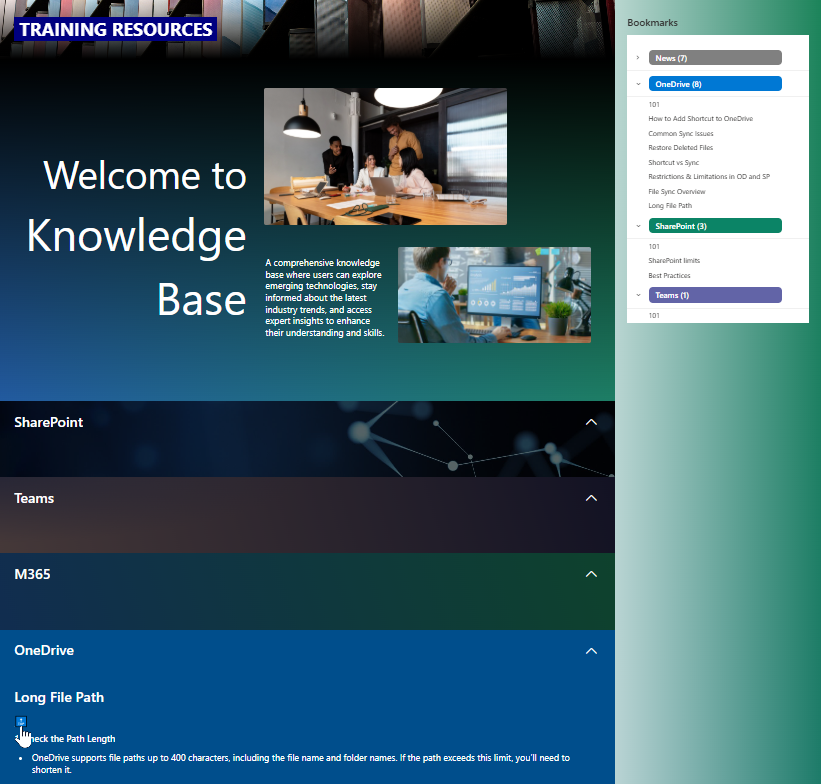
Task: Click the OneDrive section title
Action: [x=44, y=650]
